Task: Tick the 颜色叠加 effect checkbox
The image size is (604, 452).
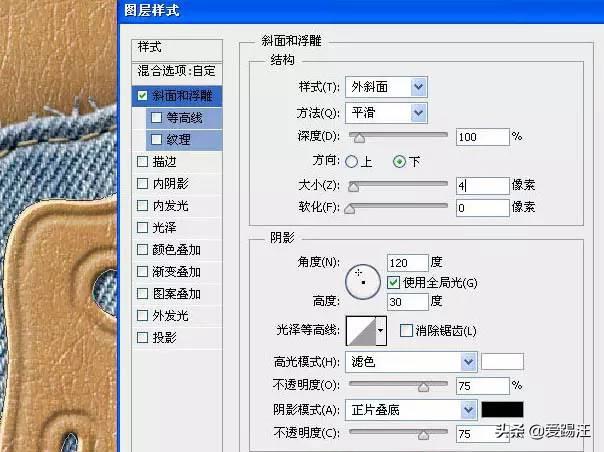Action: [143, 250]
